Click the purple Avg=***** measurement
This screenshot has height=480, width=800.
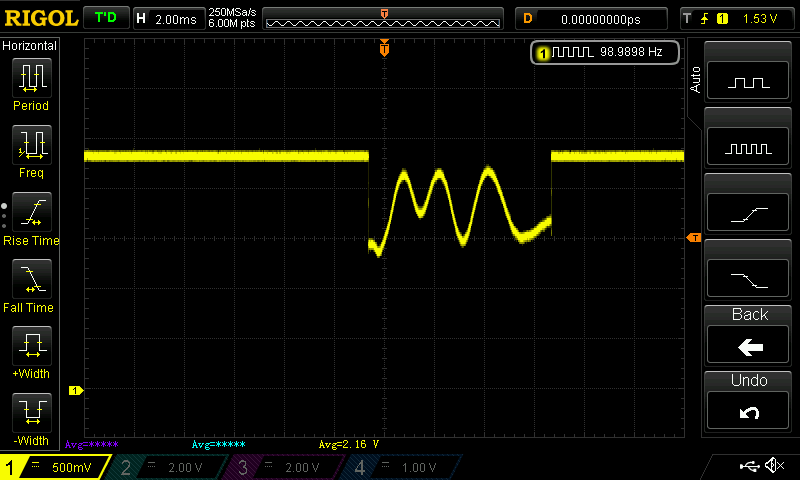(x=92, y=444)
